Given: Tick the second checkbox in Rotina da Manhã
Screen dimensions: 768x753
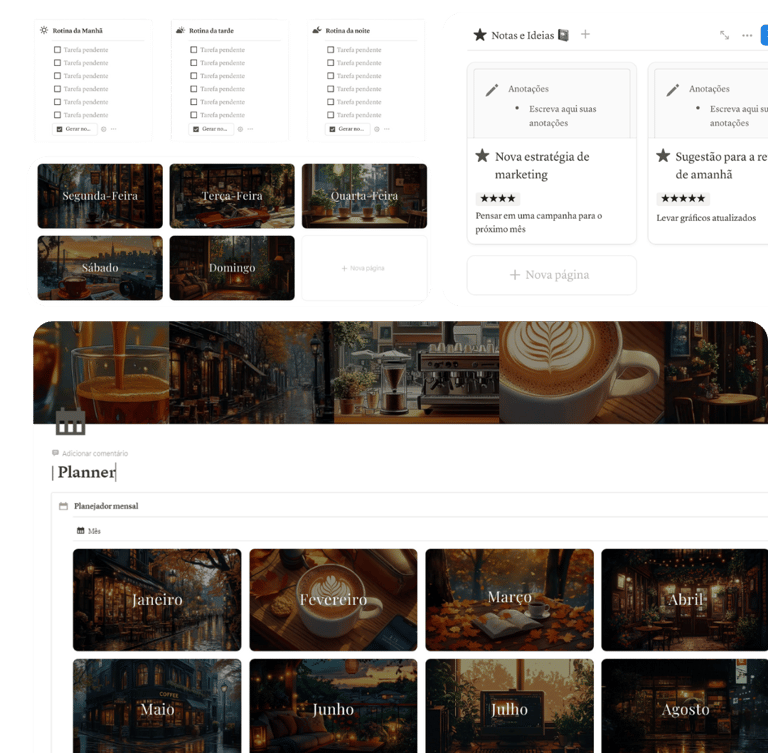Looking at the screenshot, I should (x=57, y=63).
